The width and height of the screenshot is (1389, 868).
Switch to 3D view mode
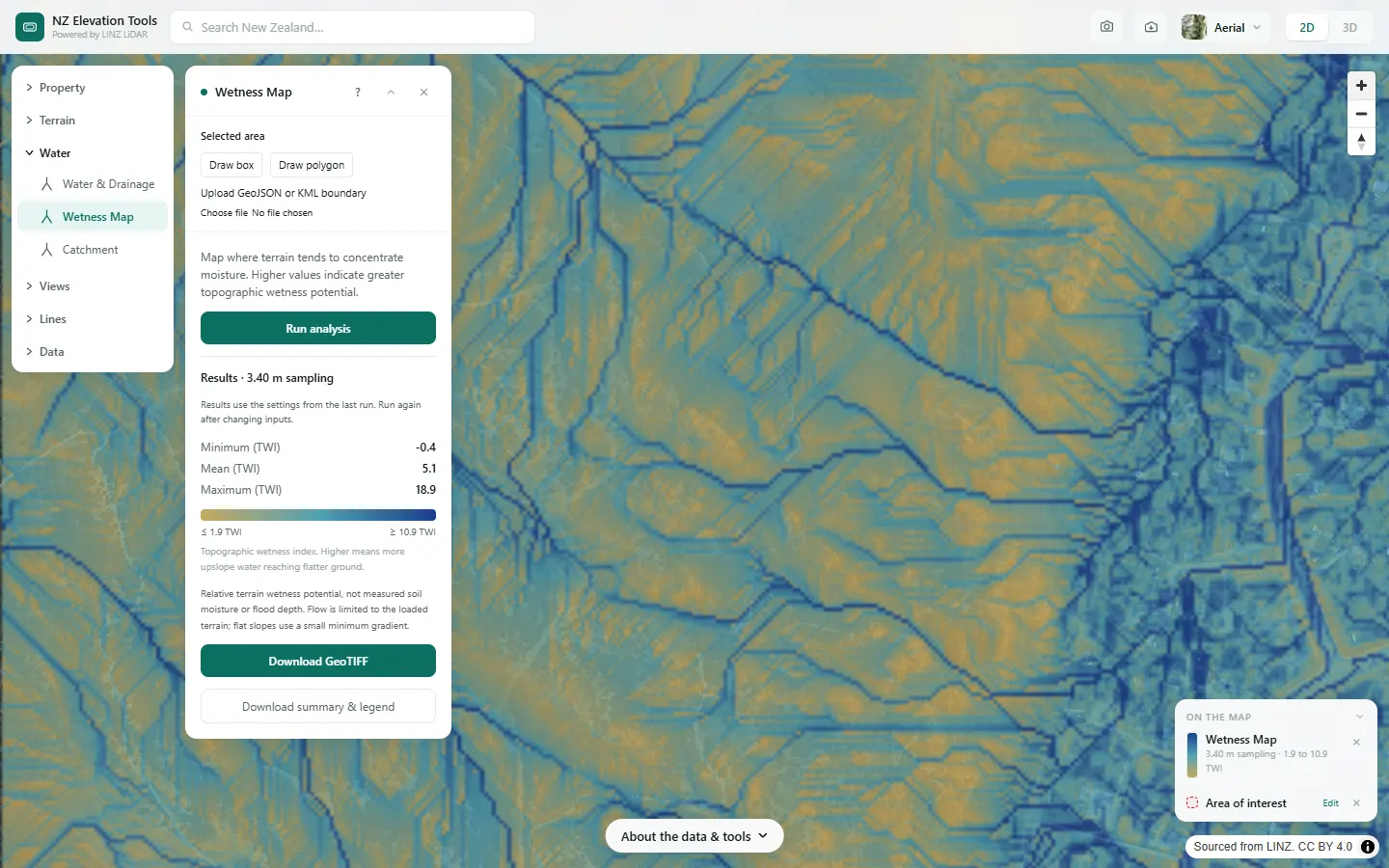[1349, 27]
